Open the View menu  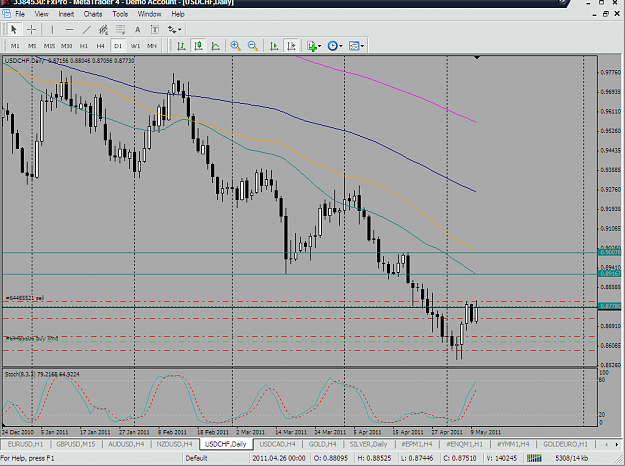click(x=41, y=14)
